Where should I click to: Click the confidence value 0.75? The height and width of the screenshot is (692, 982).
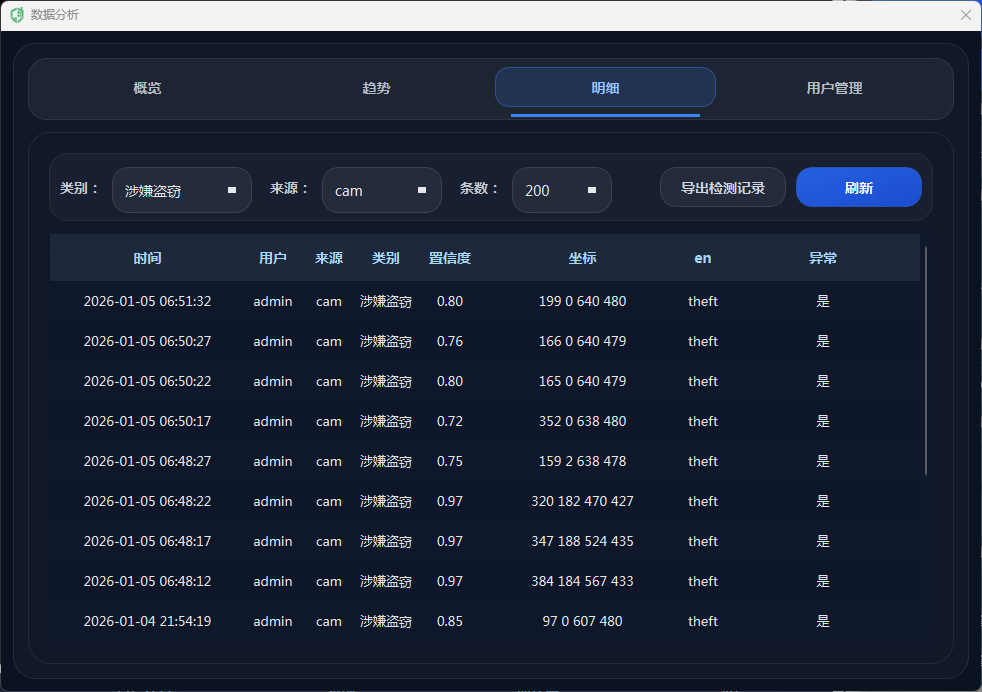pyautogui.click(x=450, y=462)
